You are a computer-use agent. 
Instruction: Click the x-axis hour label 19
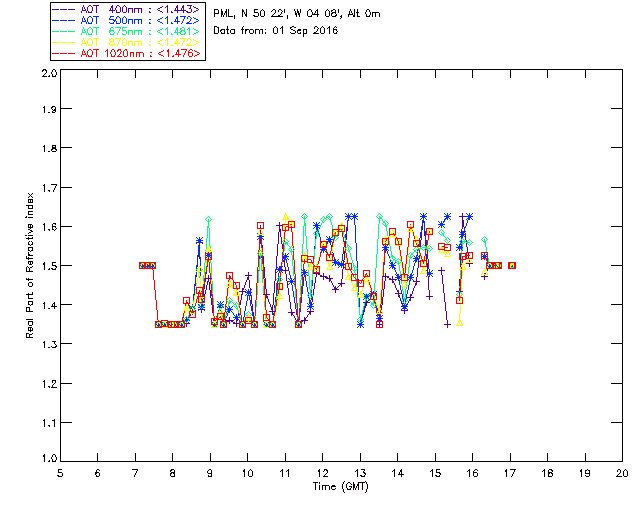point(585,473)
